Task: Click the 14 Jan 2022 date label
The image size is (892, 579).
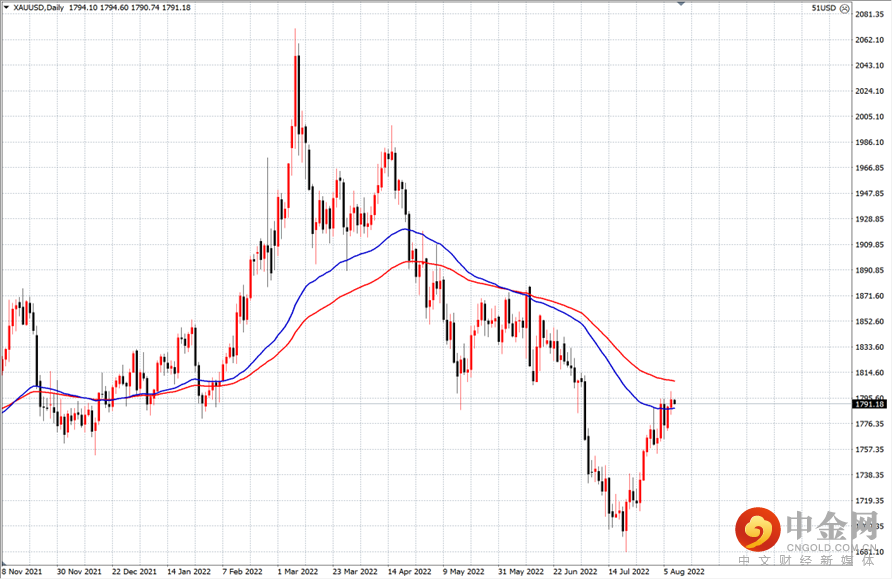Action: coord(189,572)
